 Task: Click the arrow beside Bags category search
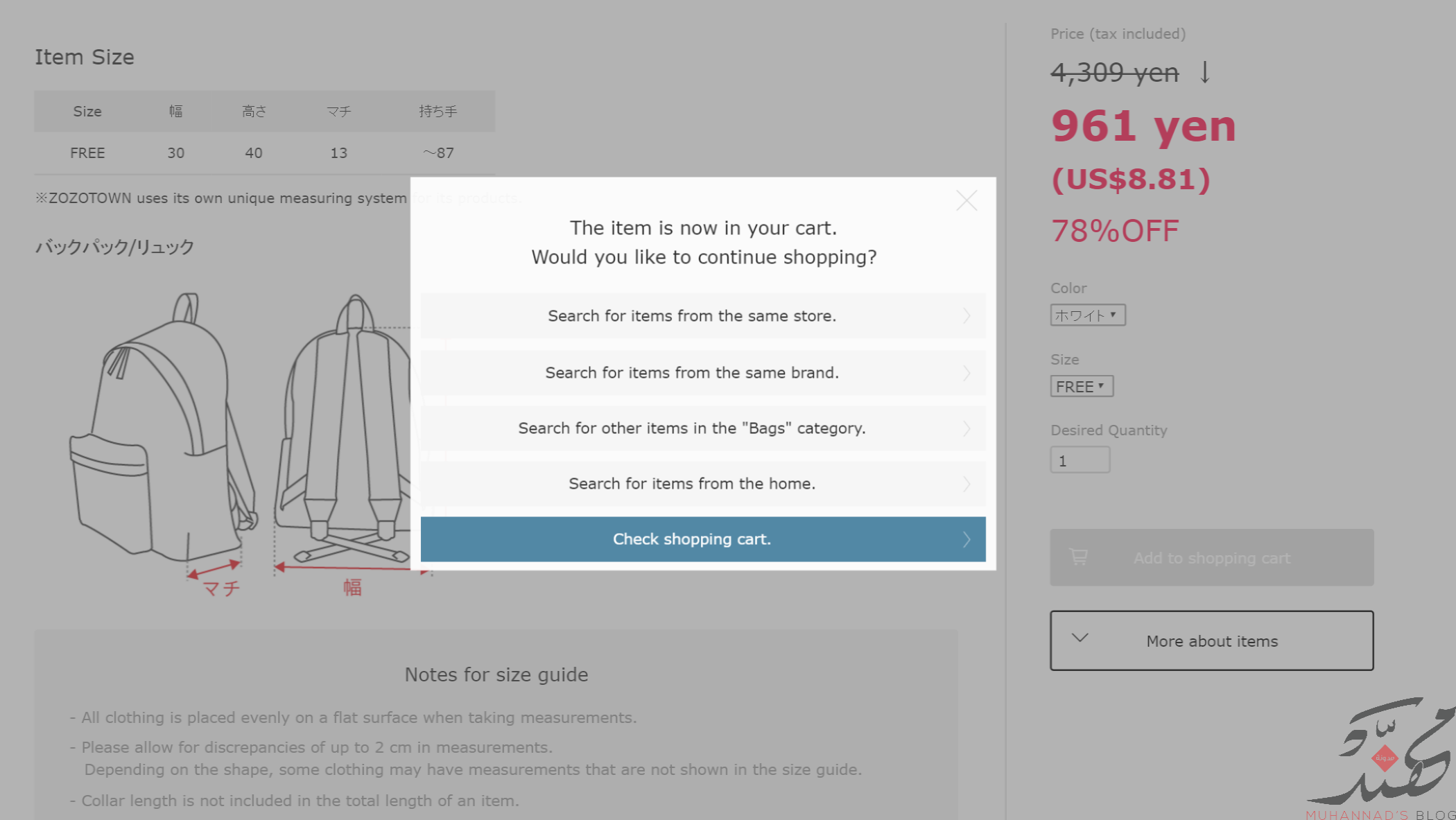(967, 428)
